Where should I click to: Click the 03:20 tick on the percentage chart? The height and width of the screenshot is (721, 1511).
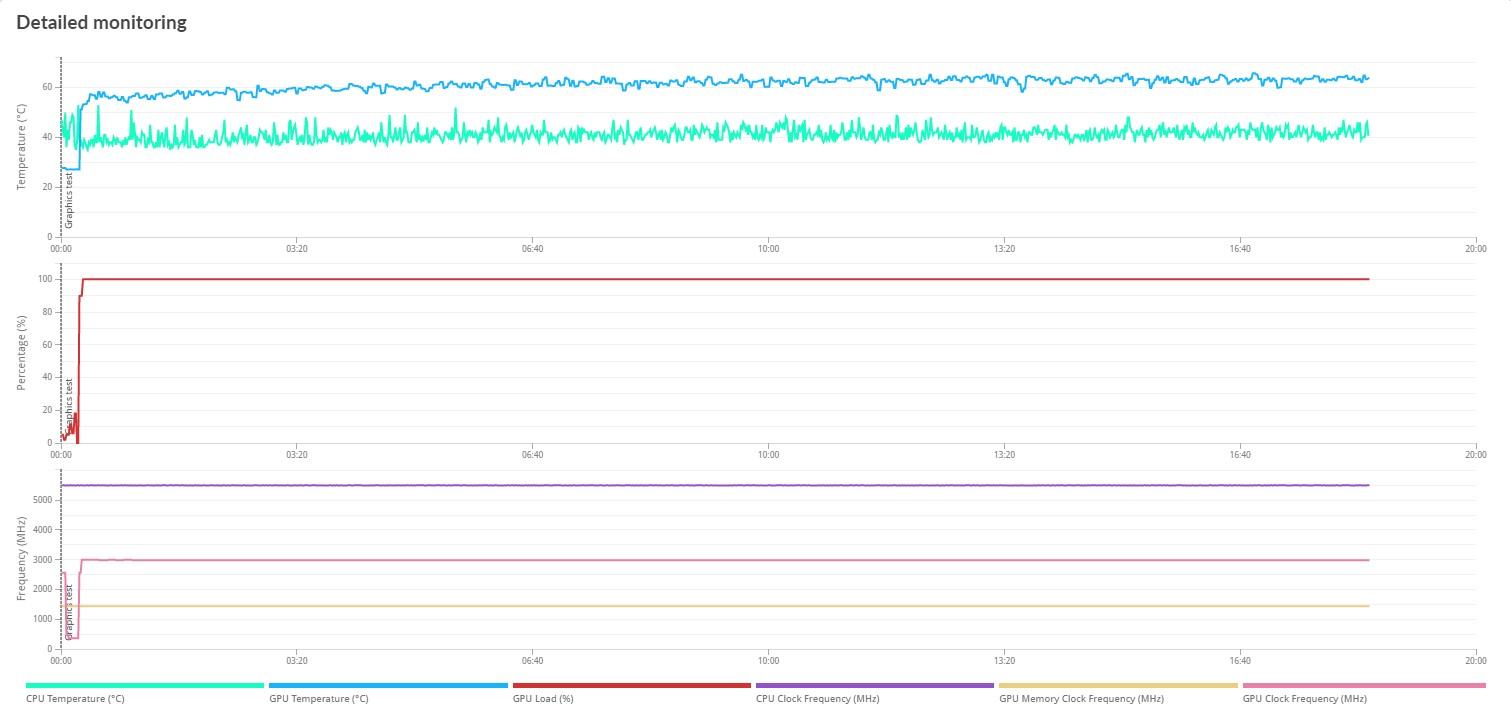pos(297,455)
